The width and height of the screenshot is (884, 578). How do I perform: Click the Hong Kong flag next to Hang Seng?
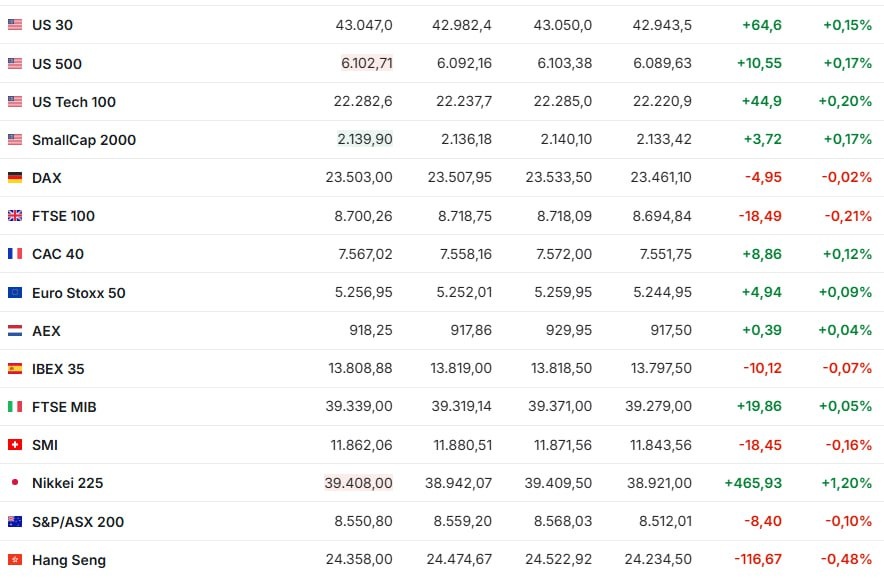[x=15, y=559]
